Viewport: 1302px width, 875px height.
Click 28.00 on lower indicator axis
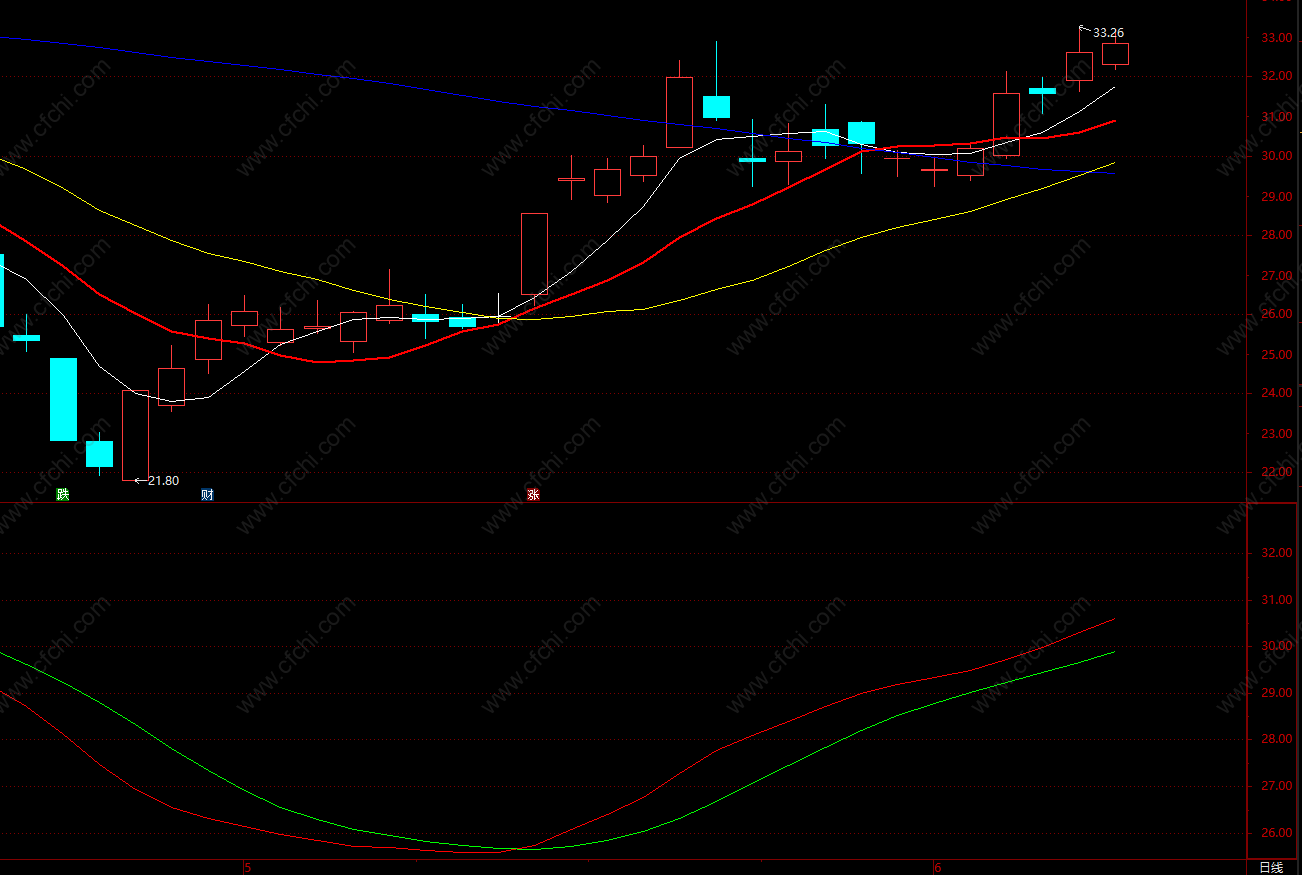click(x=1275, y=739)
